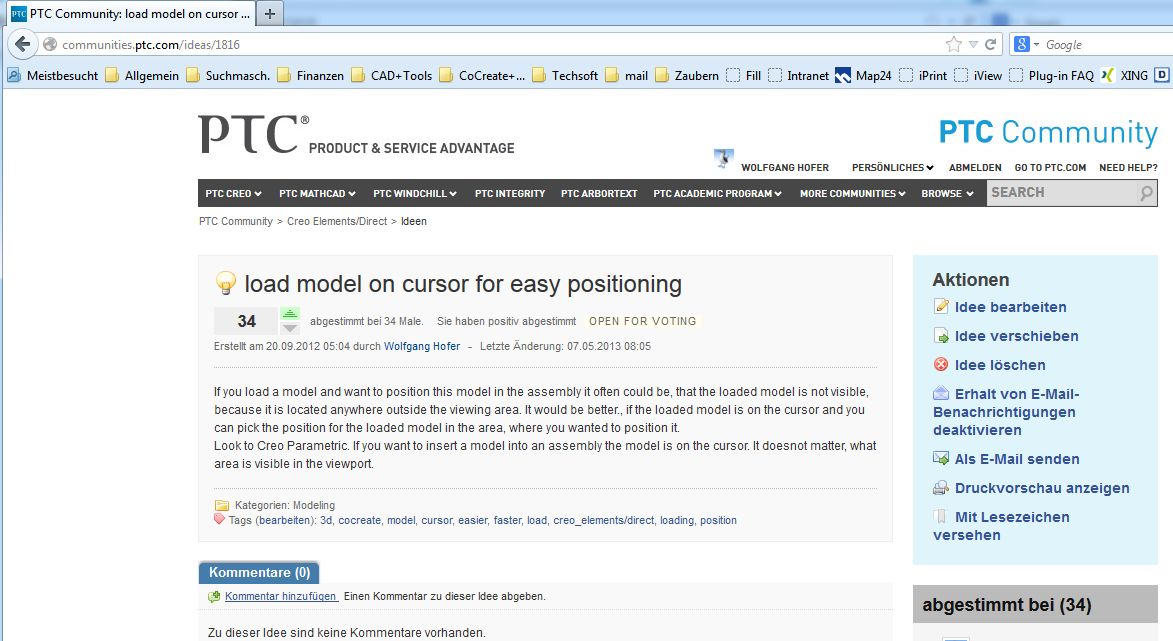1173x641 pixels.
Task: Click Idee bearbeiten link
Action: click(1011, 307)
